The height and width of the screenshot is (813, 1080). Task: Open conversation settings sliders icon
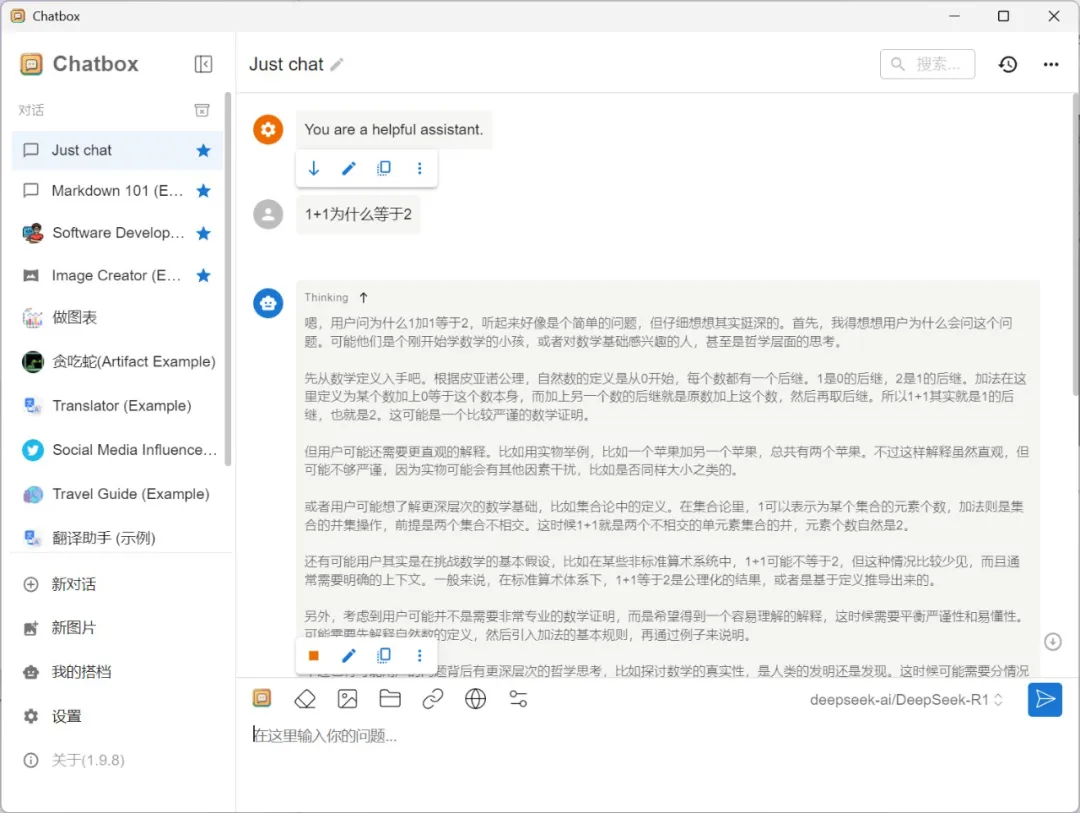point(518,699)
